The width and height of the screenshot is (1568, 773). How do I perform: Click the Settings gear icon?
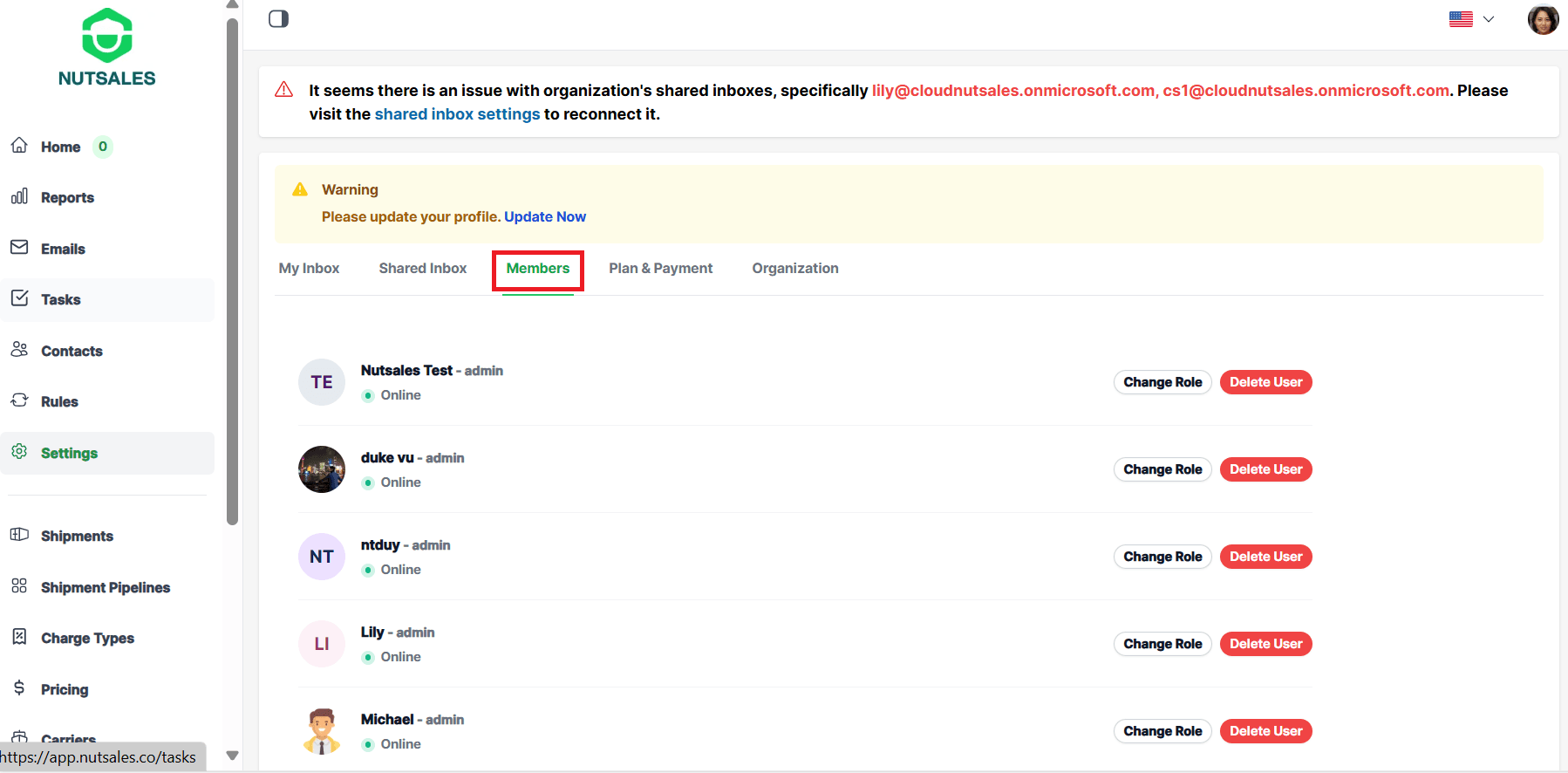coord(19,452)
